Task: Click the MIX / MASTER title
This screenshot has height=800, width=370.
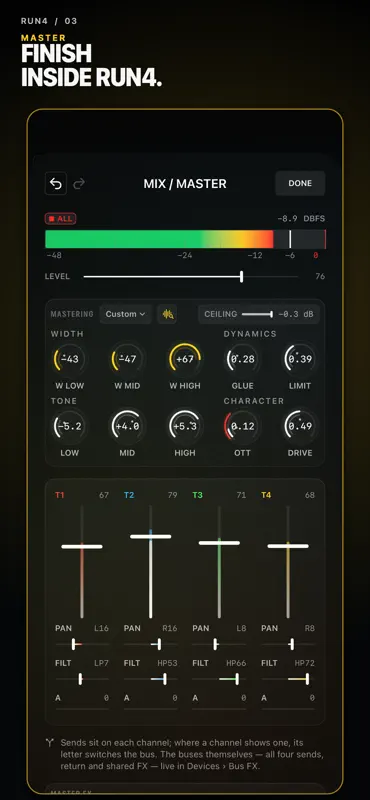Action: 185,184
